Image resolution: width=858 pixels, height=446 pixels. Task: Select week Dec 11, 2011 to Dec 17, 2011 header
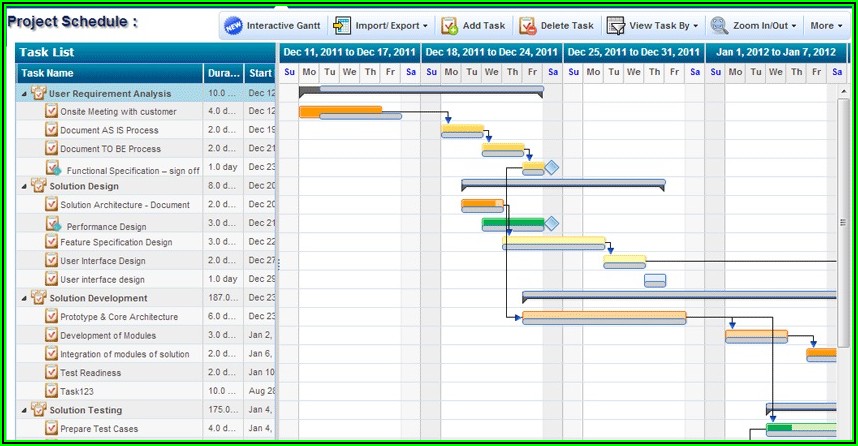tap(350, 53)
